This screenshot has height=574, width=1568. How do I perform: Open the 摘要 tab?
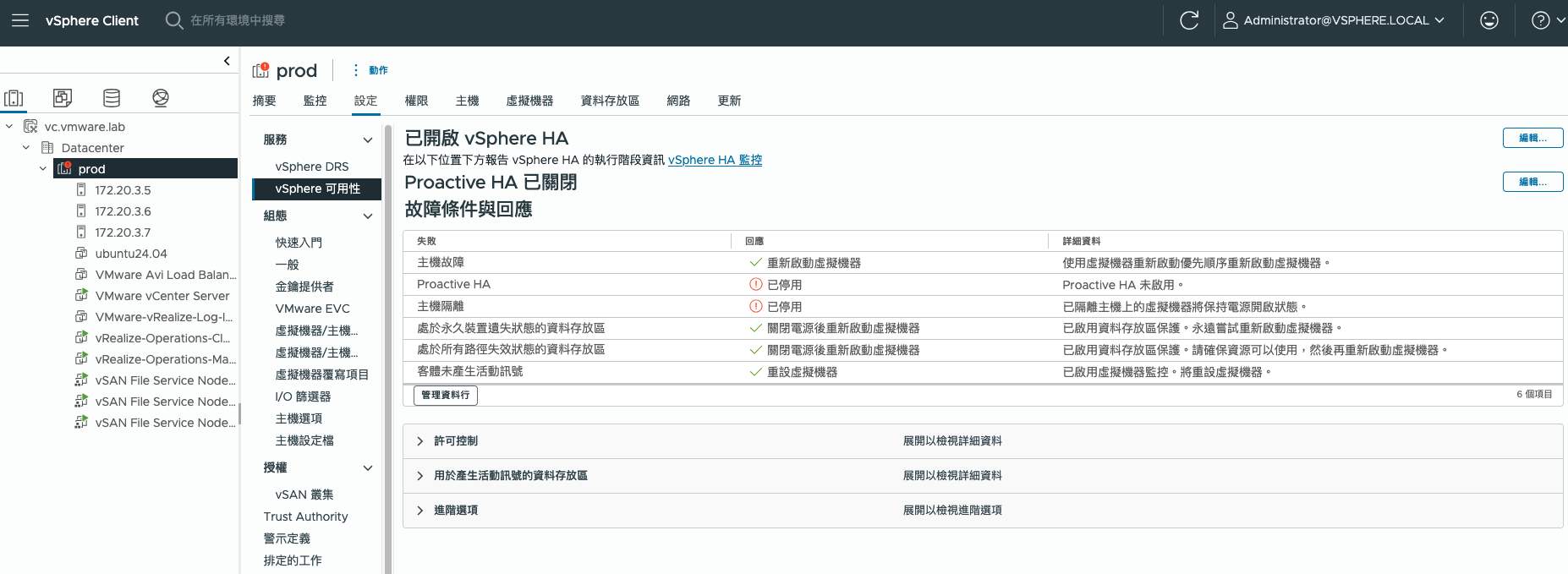tap(264, 101)
